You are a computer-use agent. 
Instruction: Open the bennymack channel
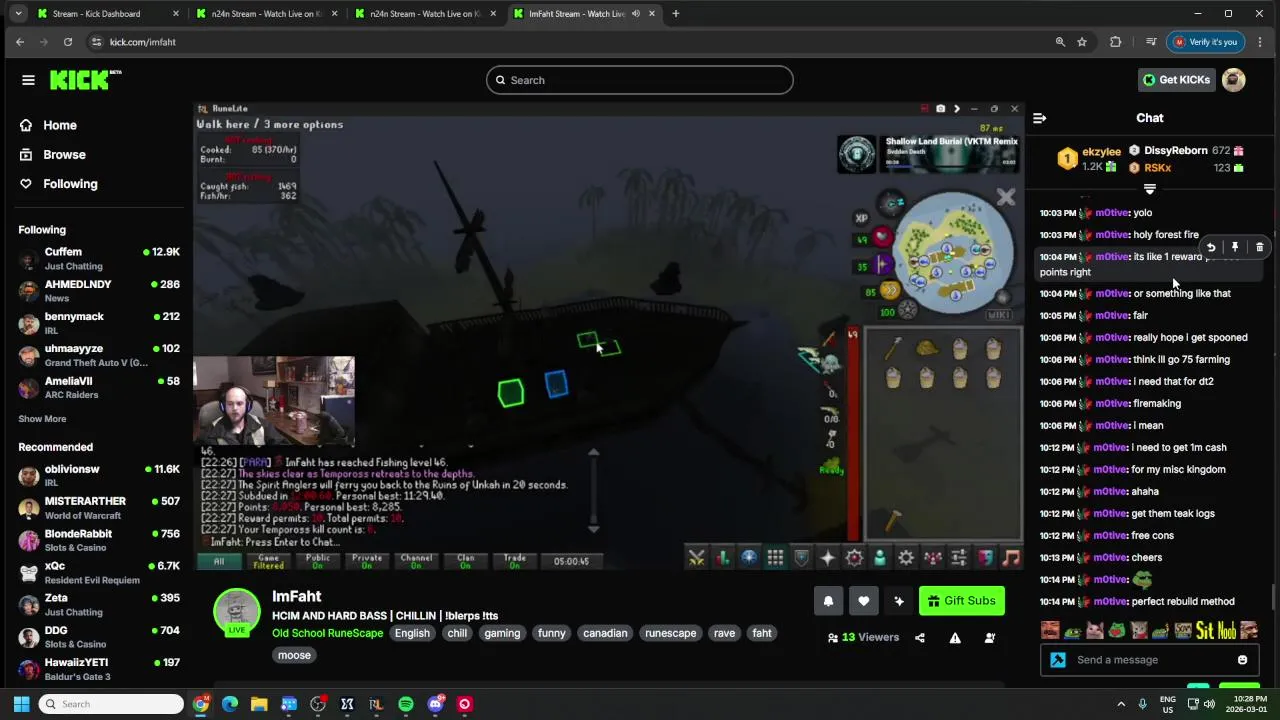[98, 324]
